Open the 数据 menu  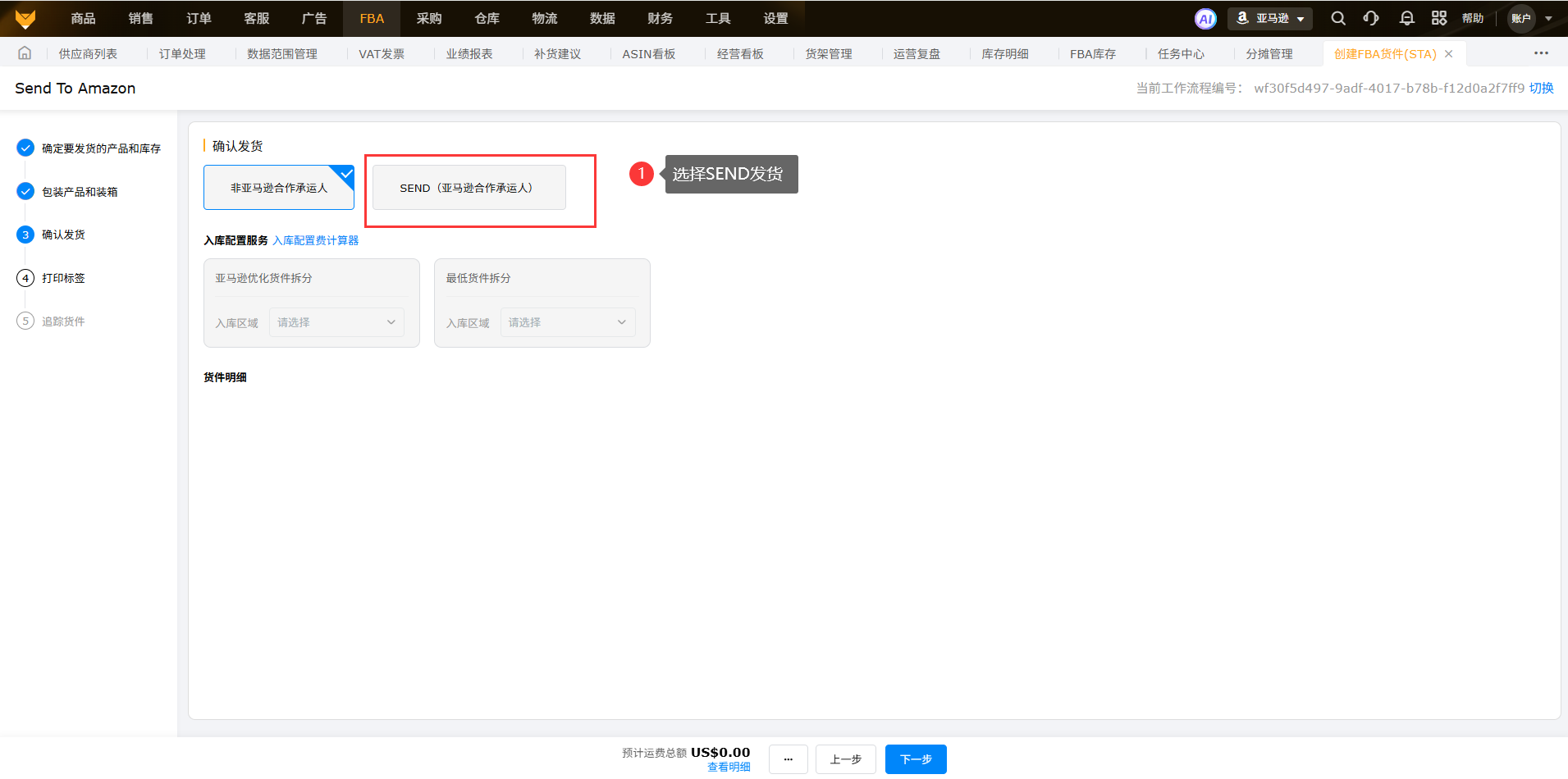[x=602, y=19]
